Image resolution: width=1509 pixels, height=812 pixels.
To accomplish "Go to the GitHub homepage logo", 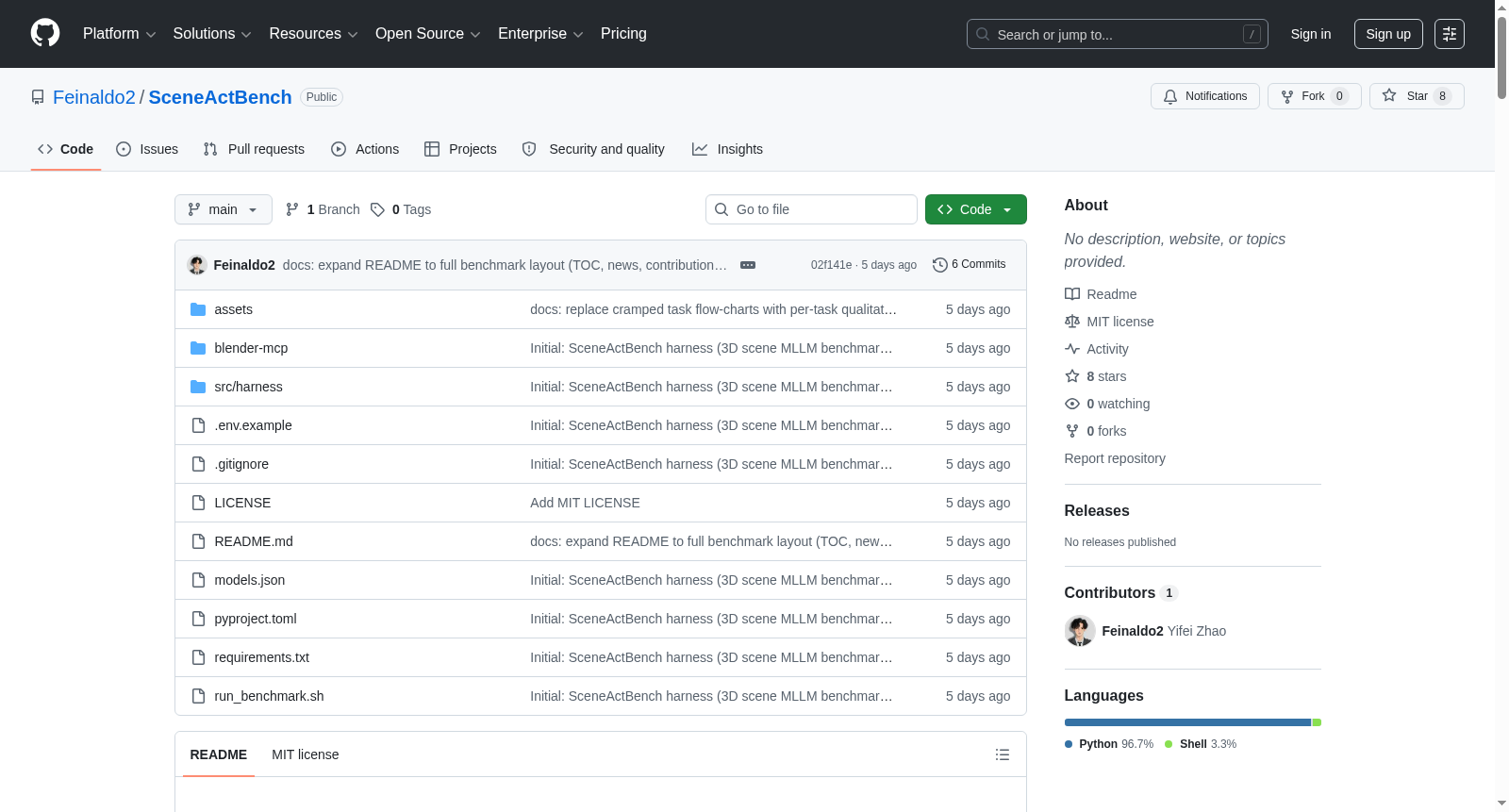I will (45, 33).
